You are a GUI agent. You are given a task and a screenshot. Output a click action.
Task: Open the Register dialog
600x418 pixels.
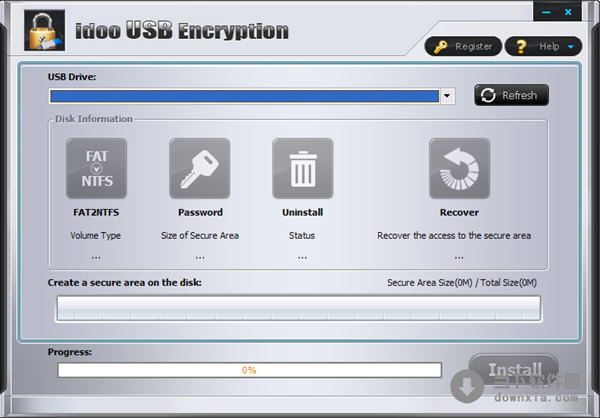tap(463, 46)
